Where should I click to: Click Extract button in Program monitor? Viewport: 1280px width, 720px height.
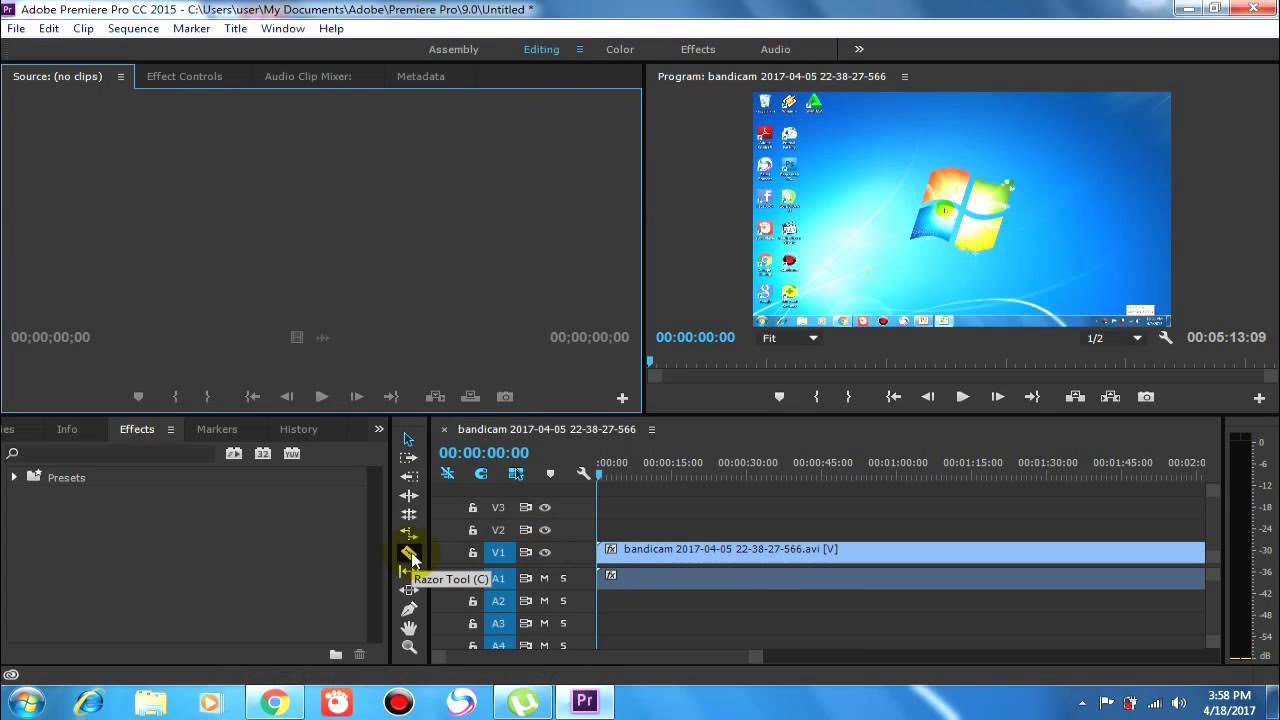pyautogui.click(x=1110, y=397)
